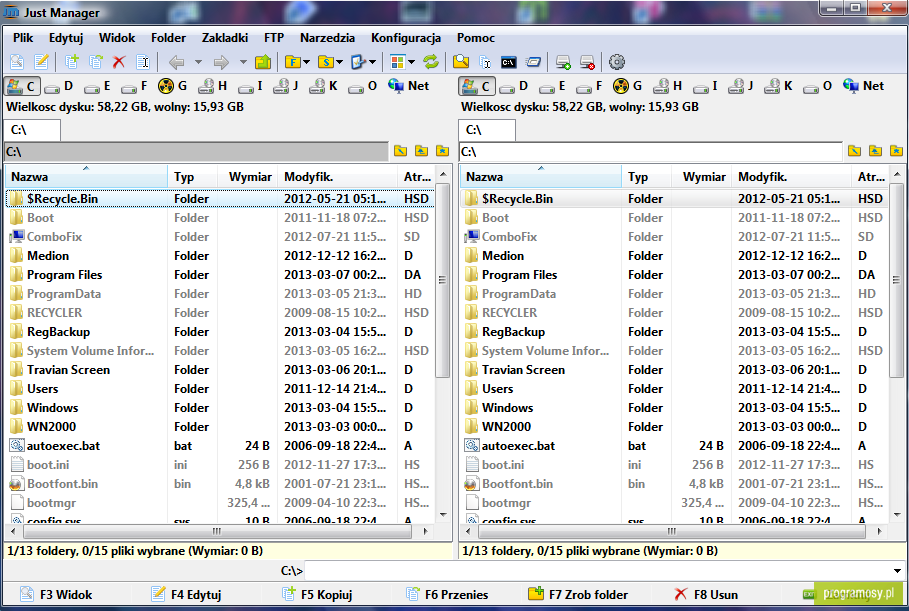Screen dimensions: 909x611
Task: Click the right pane scroll down arrow
Action: click(x=897, y=514)
